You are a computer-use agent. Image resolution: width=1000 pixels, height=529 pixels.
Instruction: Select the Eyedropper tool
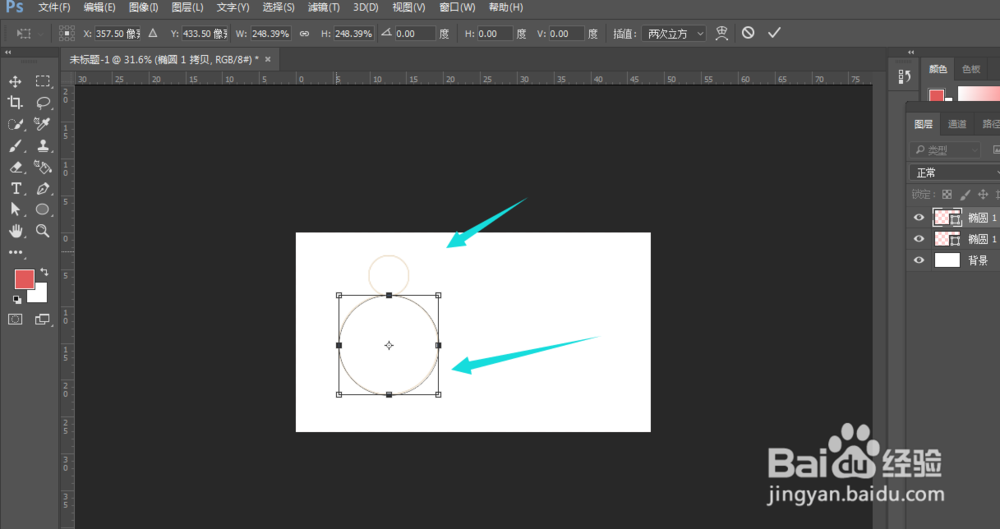(43, 124)
